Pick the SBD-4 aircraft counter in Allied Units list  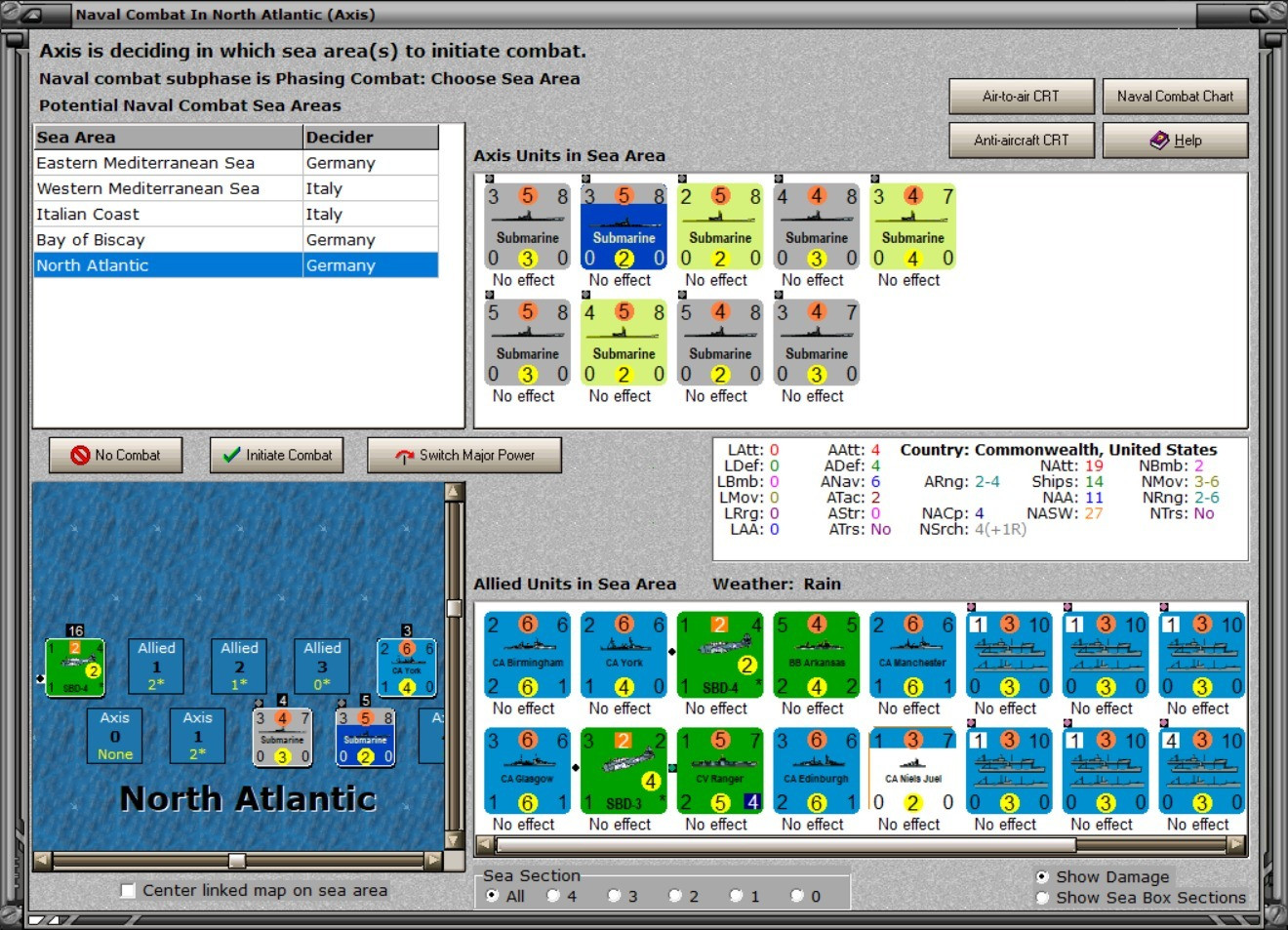(721, 656)
